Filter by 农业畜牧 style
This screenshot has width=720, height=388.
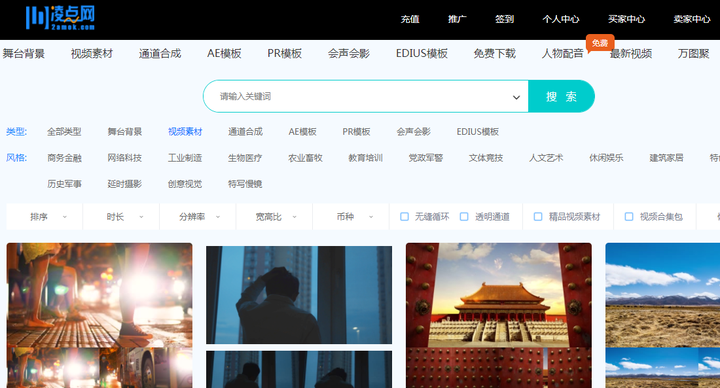pyautogui.click(x=305, y=158)
